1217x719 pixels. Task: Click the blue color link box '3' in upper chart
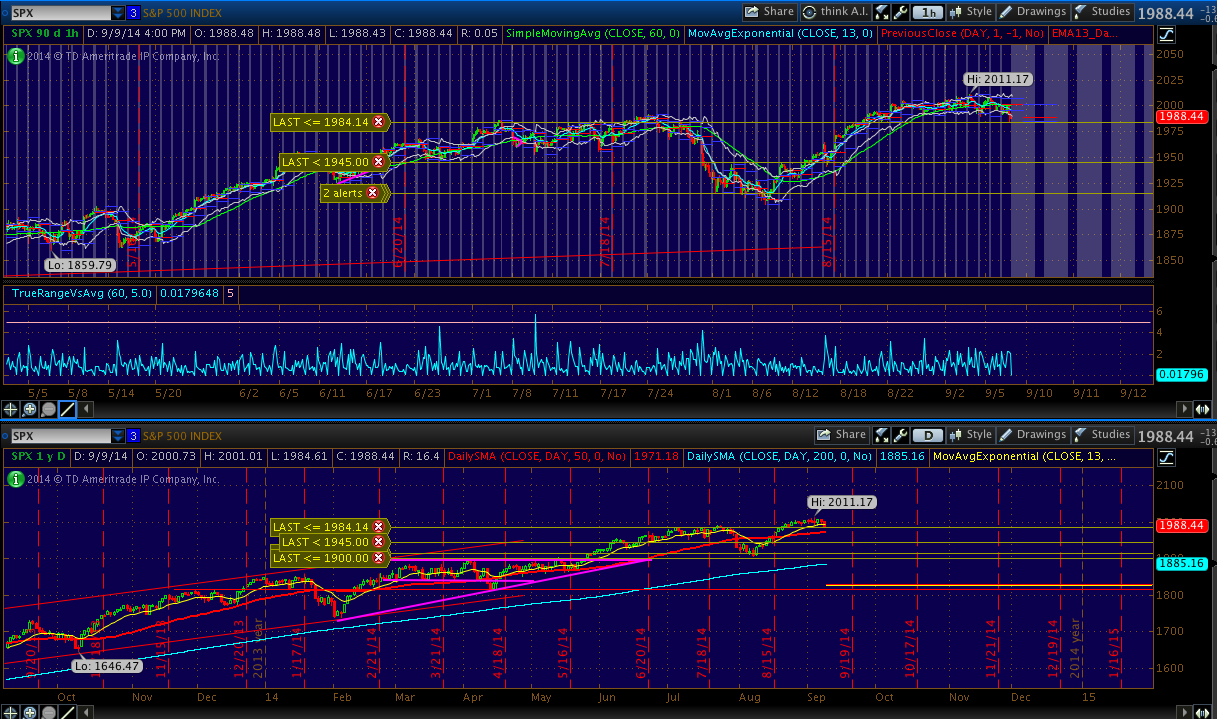tap(133, 13)
